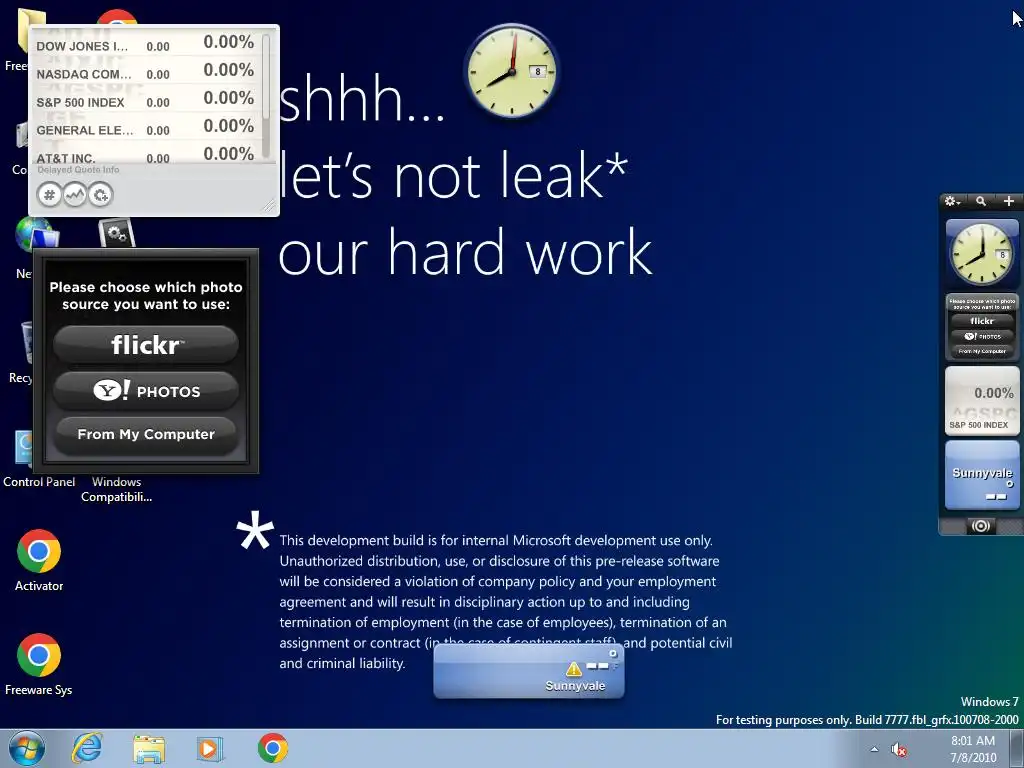
Task: Click the taskbar clock showing 8:01 AM
Action: (973, 749)
